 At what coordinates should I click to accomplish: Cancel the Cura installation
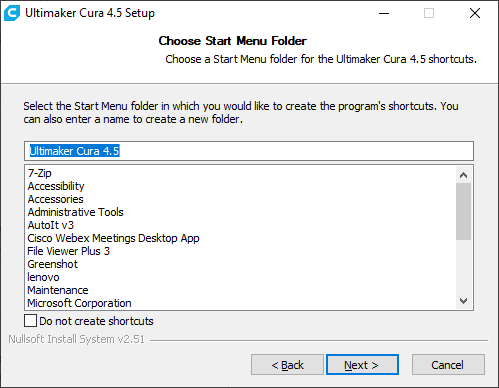(x=448, y=365)
